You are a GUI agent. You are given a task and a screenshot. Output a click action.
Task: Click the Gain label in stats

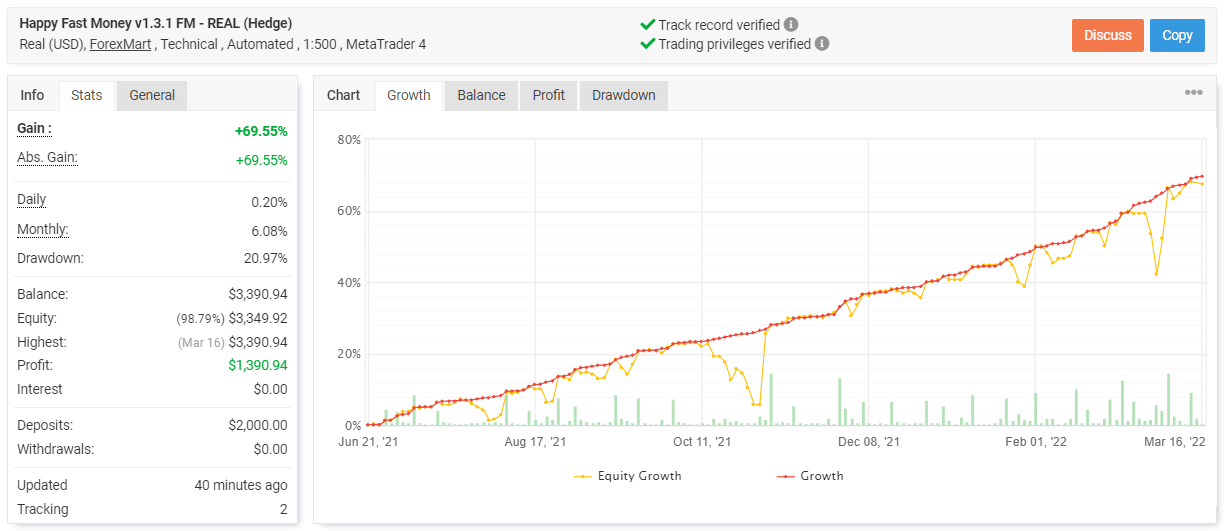coord(34,129)
